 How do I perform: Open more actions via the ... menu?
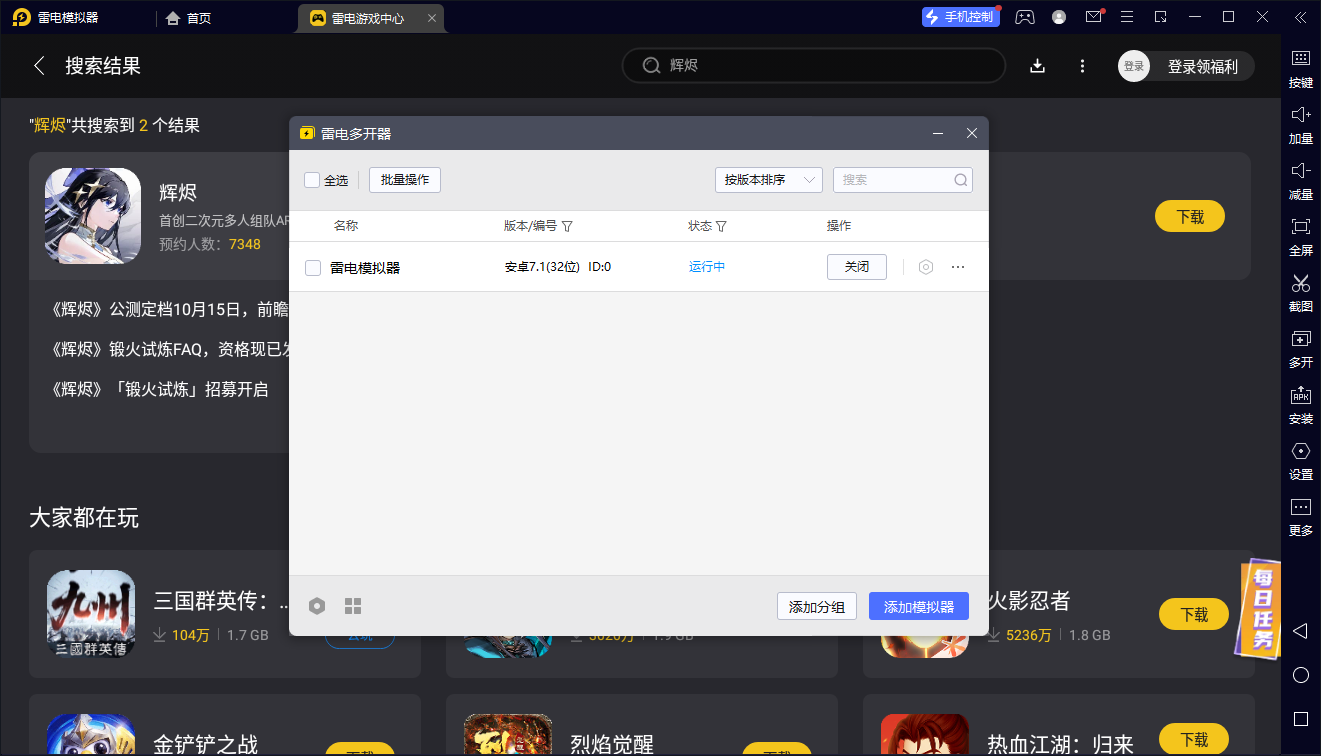pyautogui.click(x=958, y=266)
